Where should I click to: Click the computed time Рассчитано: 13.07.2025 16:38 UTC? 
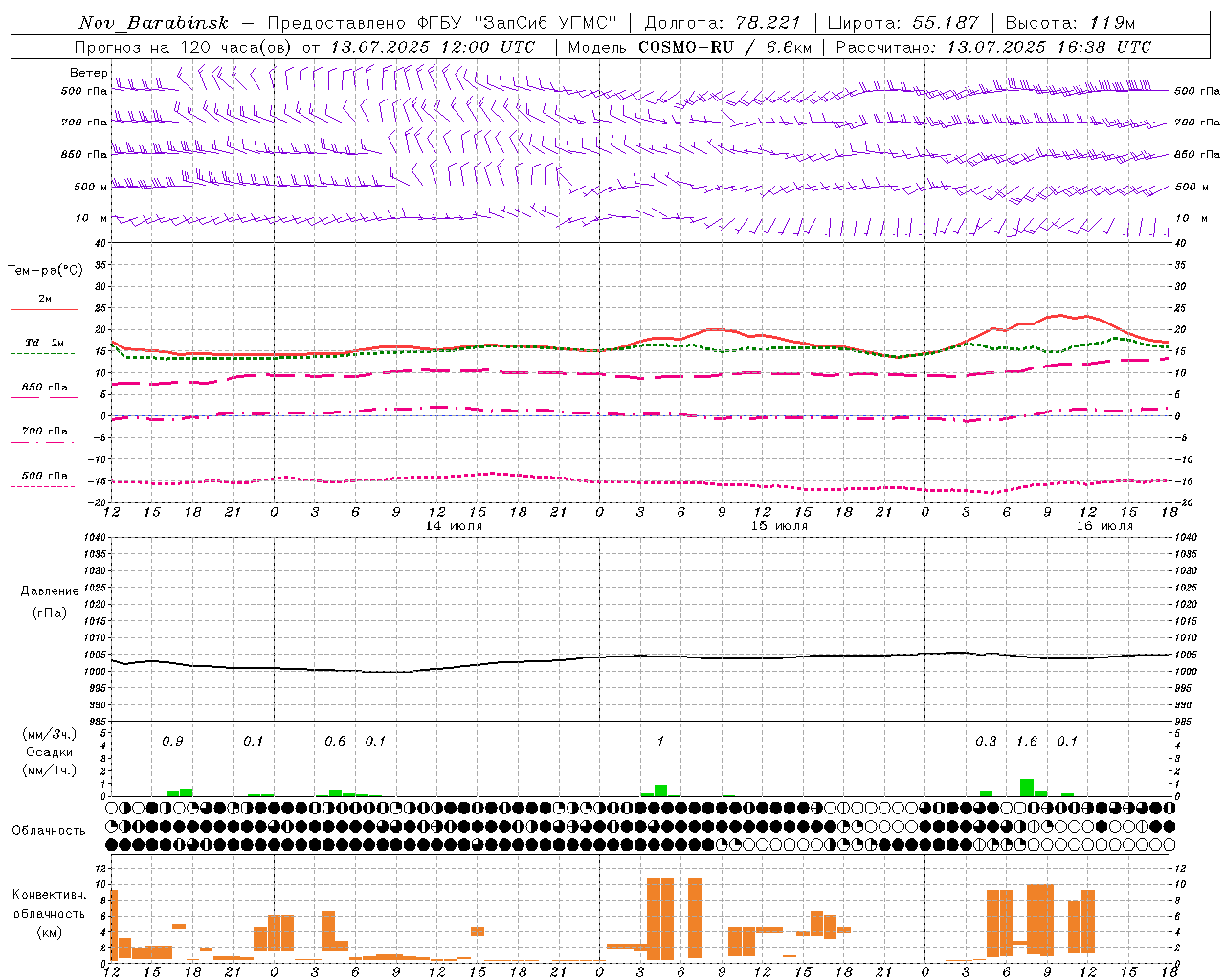tap(993, 47)
